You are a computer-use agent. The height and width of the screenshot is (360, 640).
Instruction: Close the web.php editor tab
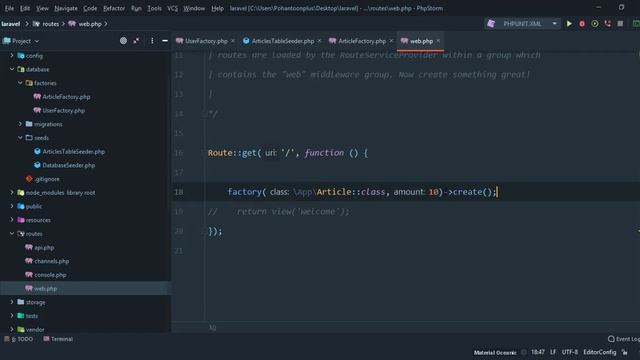pos(438,41)
